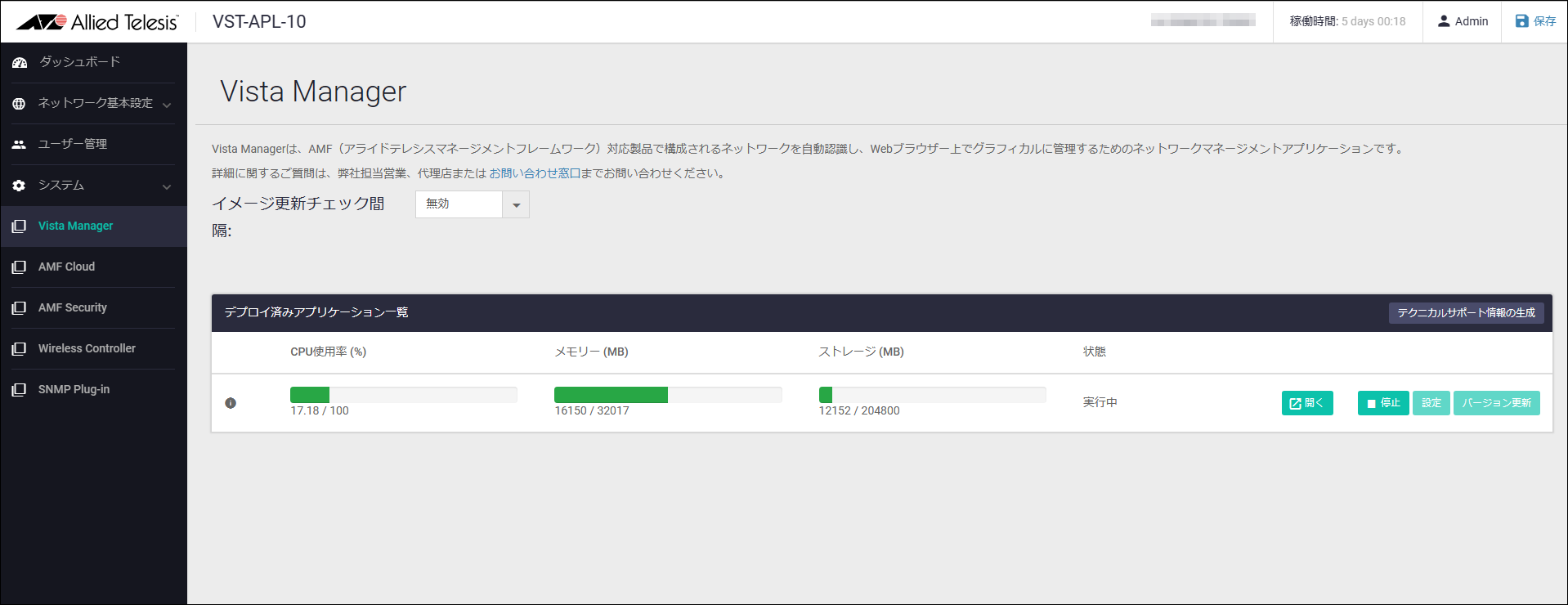Click the 12152 / 204800 storage value
Image resolution: width=1568 pixels, height=605 pixels.
coord(859,410)
